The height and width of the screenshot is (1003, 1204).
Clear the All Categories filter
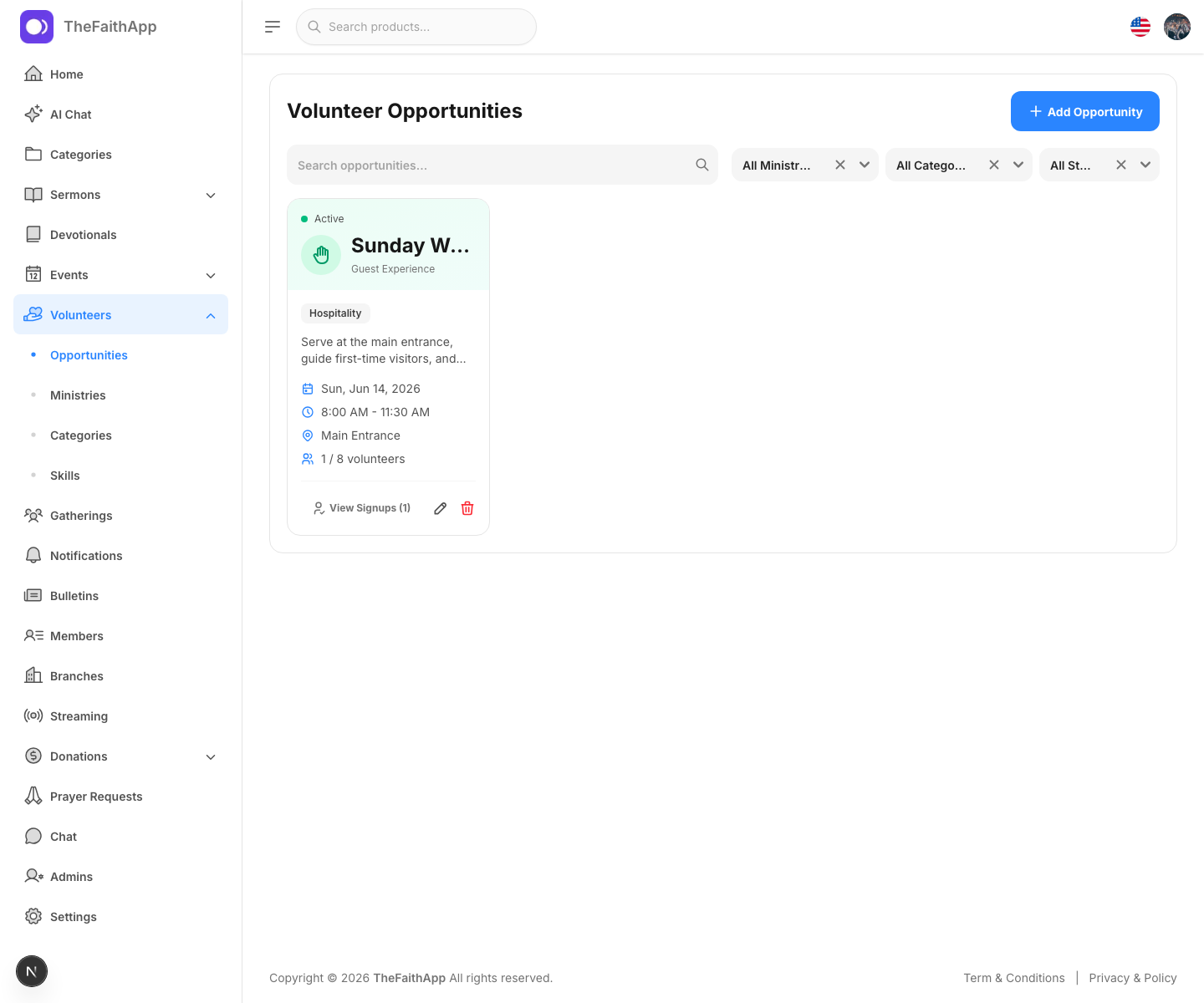click(994, 165)
